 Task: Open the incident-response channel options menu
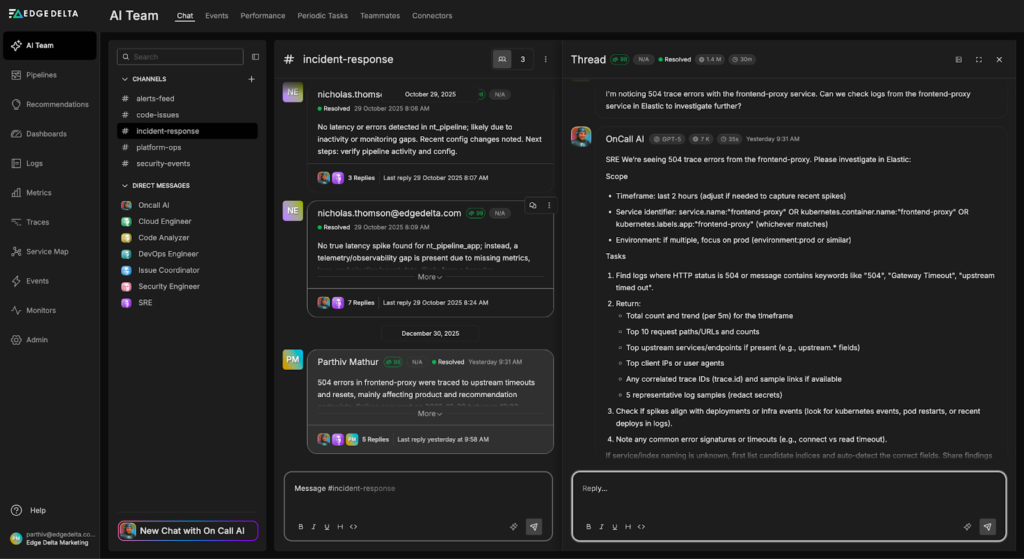[545, 60]
